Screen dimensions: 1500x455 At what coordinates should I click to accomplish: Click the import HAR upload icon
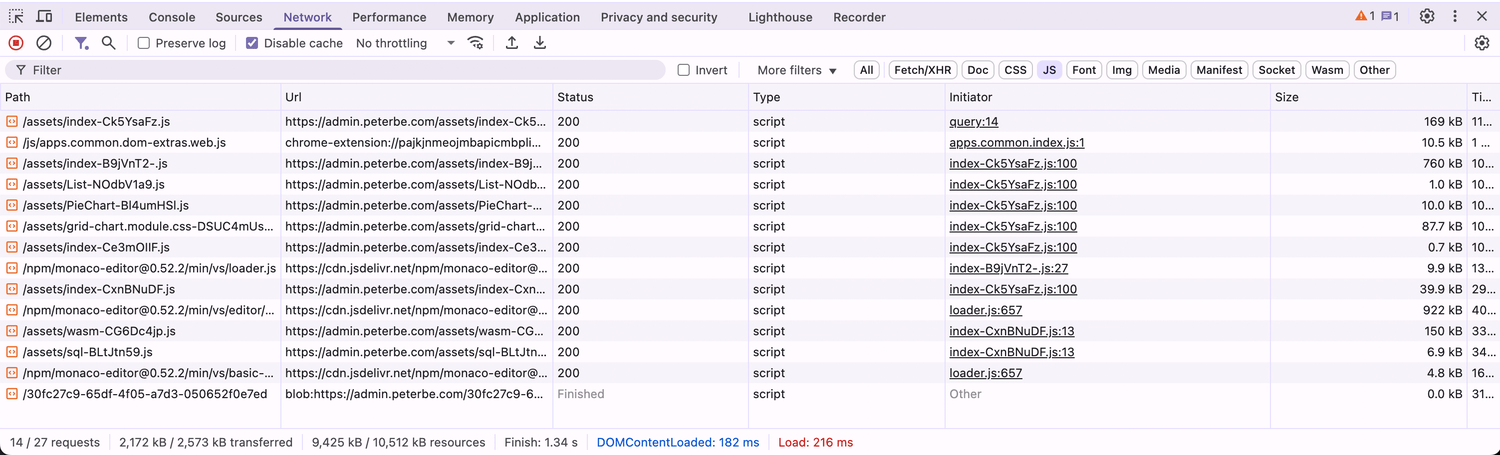[x=512, y=43]
